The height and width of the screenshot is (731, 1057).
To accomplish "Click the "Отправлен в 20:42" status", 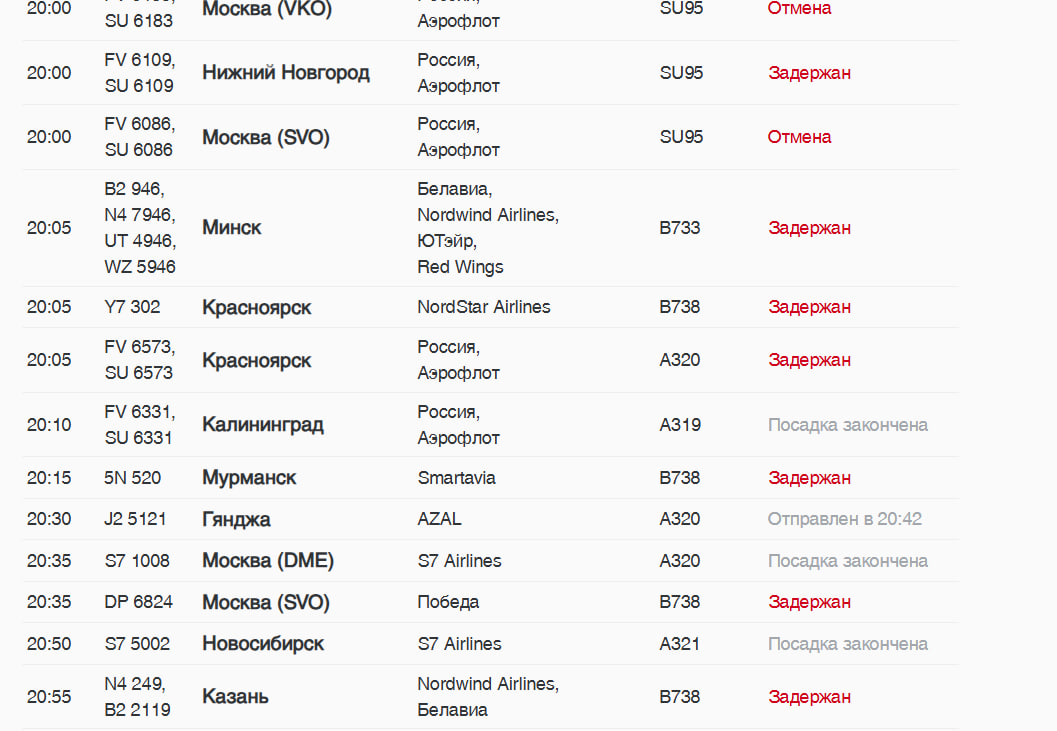I will 845,519.
